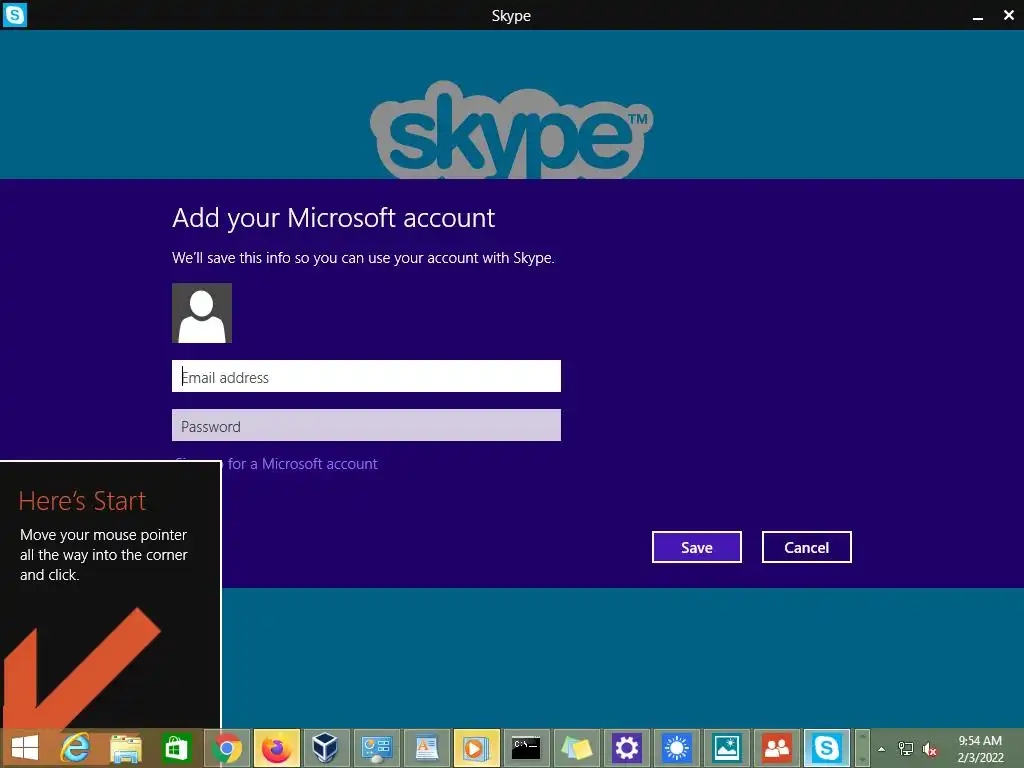Minimize the Skype window
The height and width of the screenshot is (768, 1024).
(978, 16)
